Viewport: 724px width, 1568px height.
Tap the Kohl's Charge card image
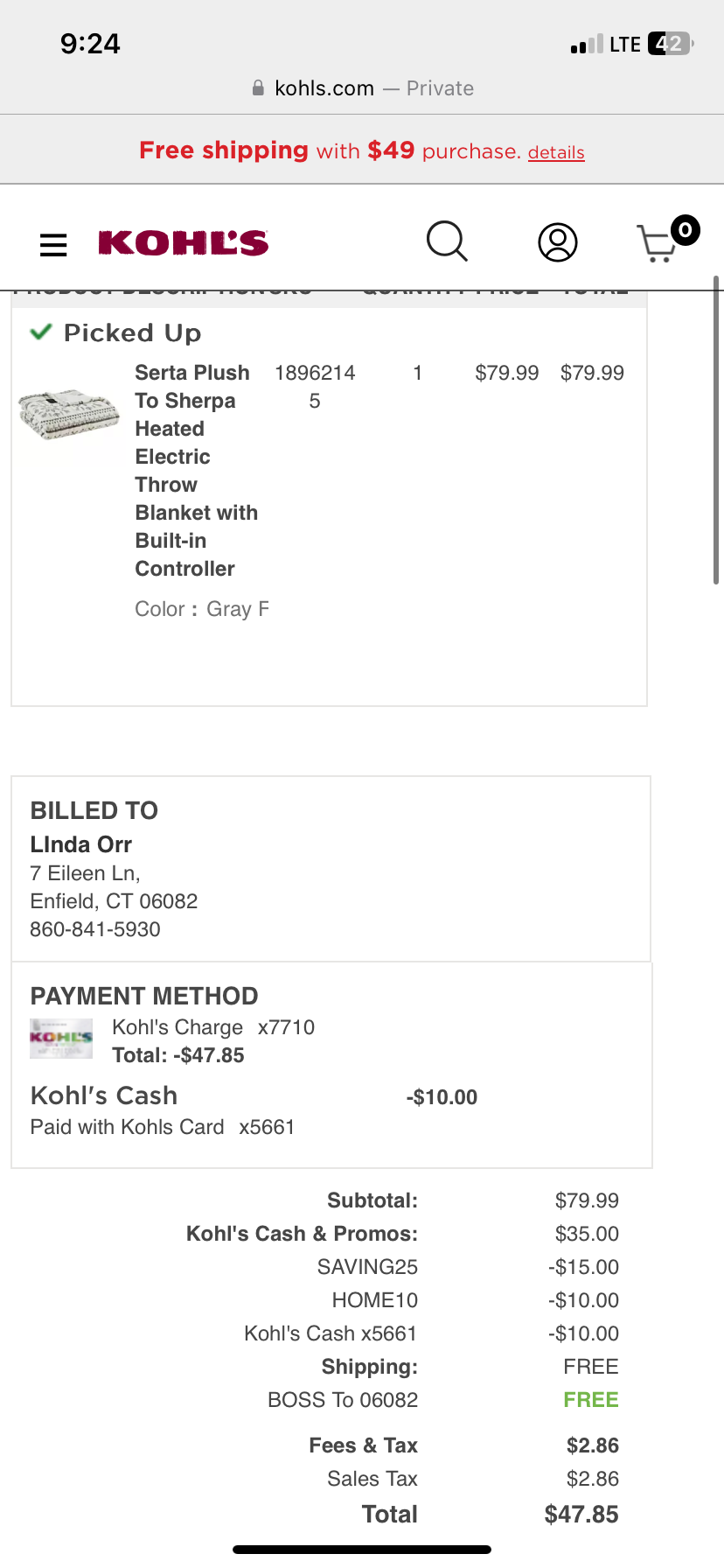coord(61,1039)
